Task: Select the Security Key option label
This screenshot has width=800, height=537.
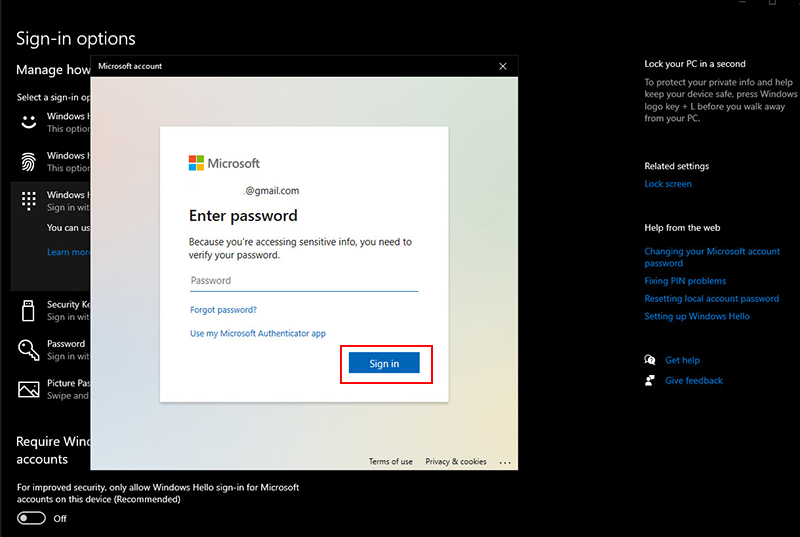Action: [68, 304]
